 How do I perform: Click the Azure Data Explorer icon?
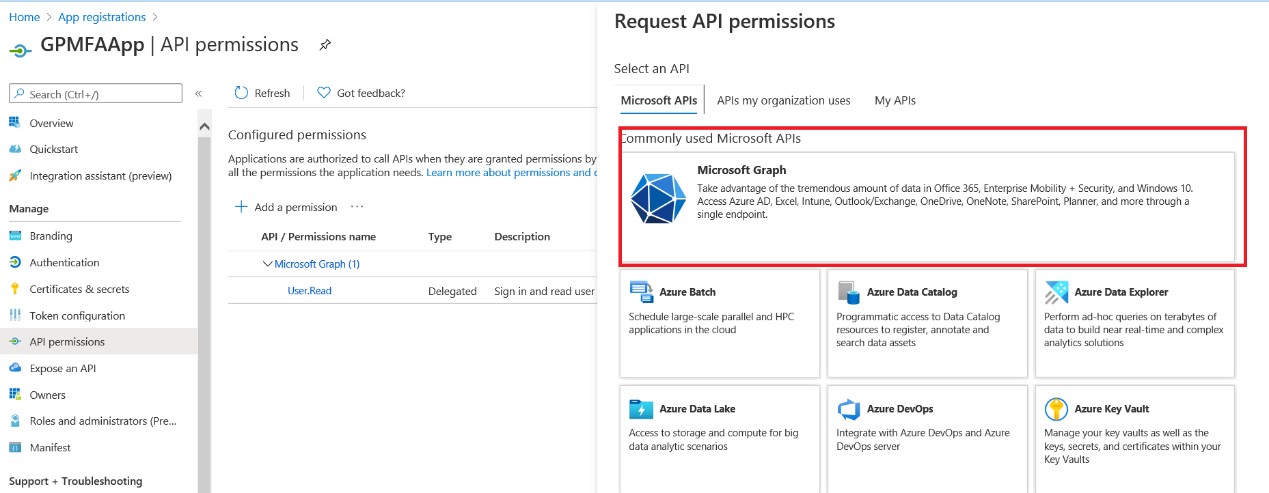[x=1056, y=292]
